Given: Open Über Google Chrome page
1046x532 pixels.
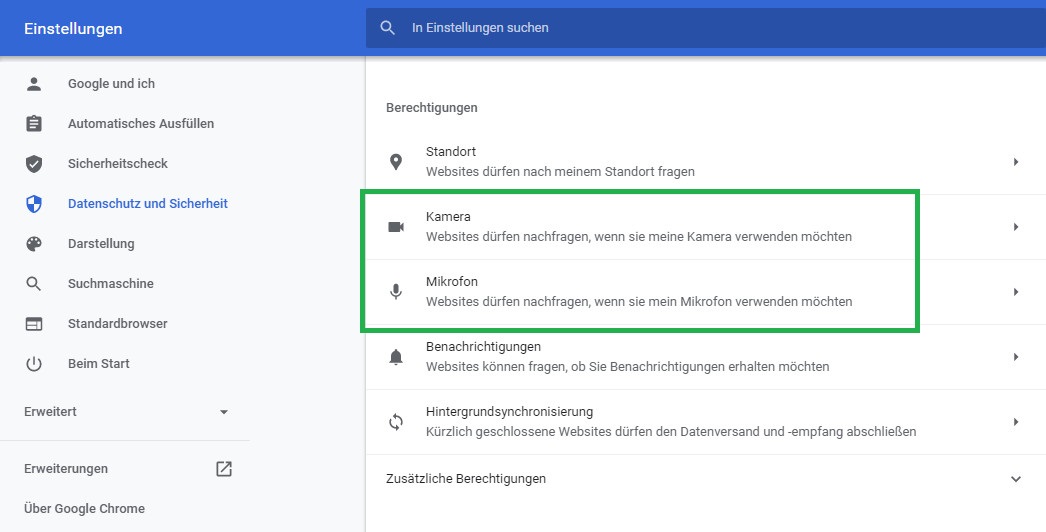Looking at the screenshot, I should [x=84, y=509].
